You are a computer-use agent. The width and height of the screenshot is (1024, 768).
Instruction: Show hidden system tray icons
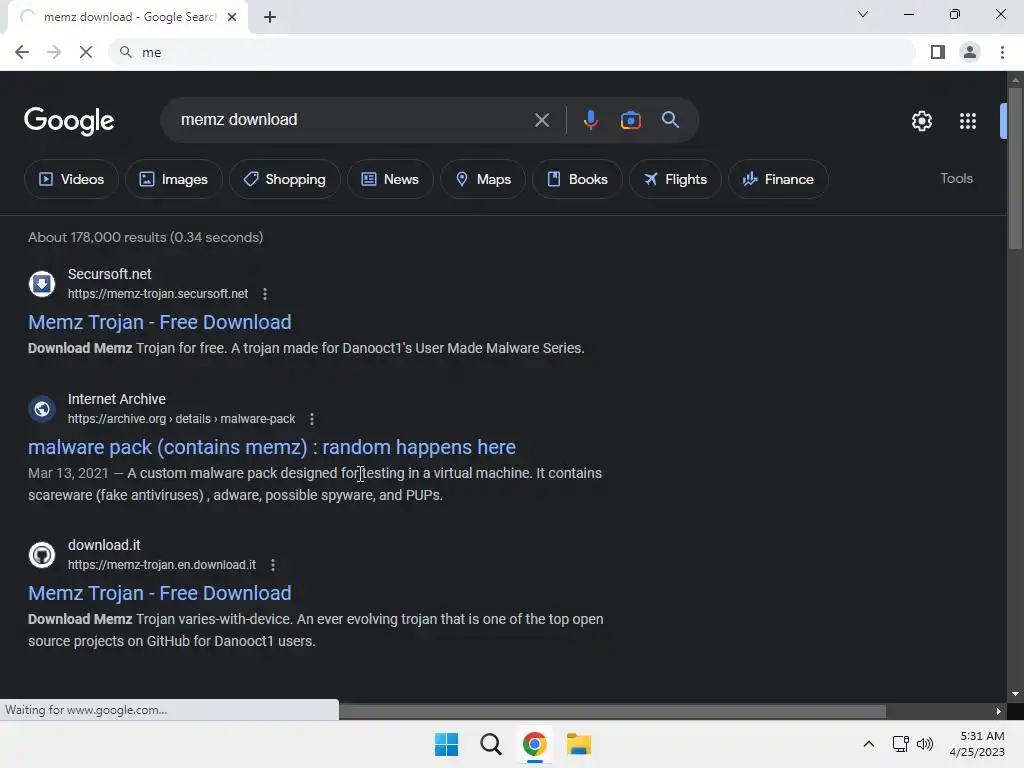[x=869, y=744]
